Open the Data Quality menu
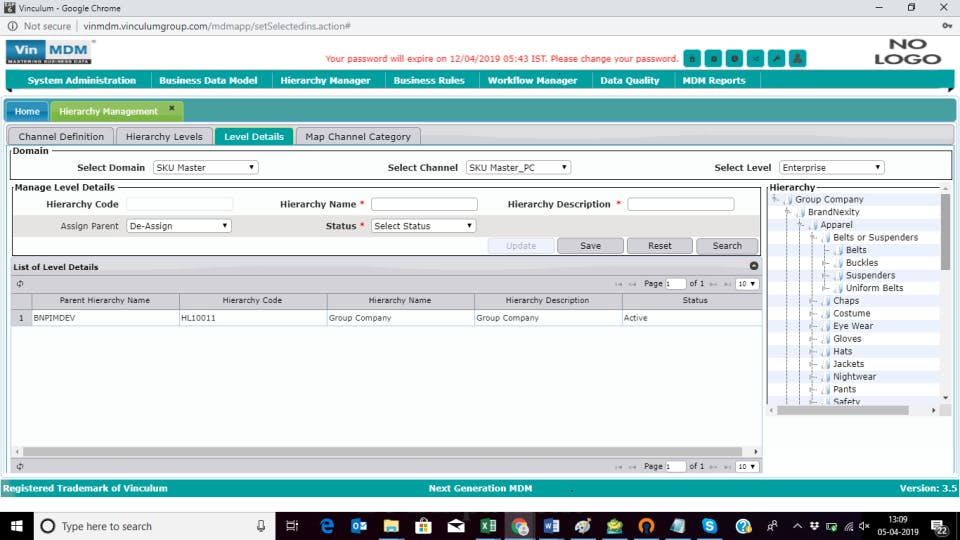Image resolution: width=960 pixels, height=540 pixels. pyautogui.click(x=629, y=80)
